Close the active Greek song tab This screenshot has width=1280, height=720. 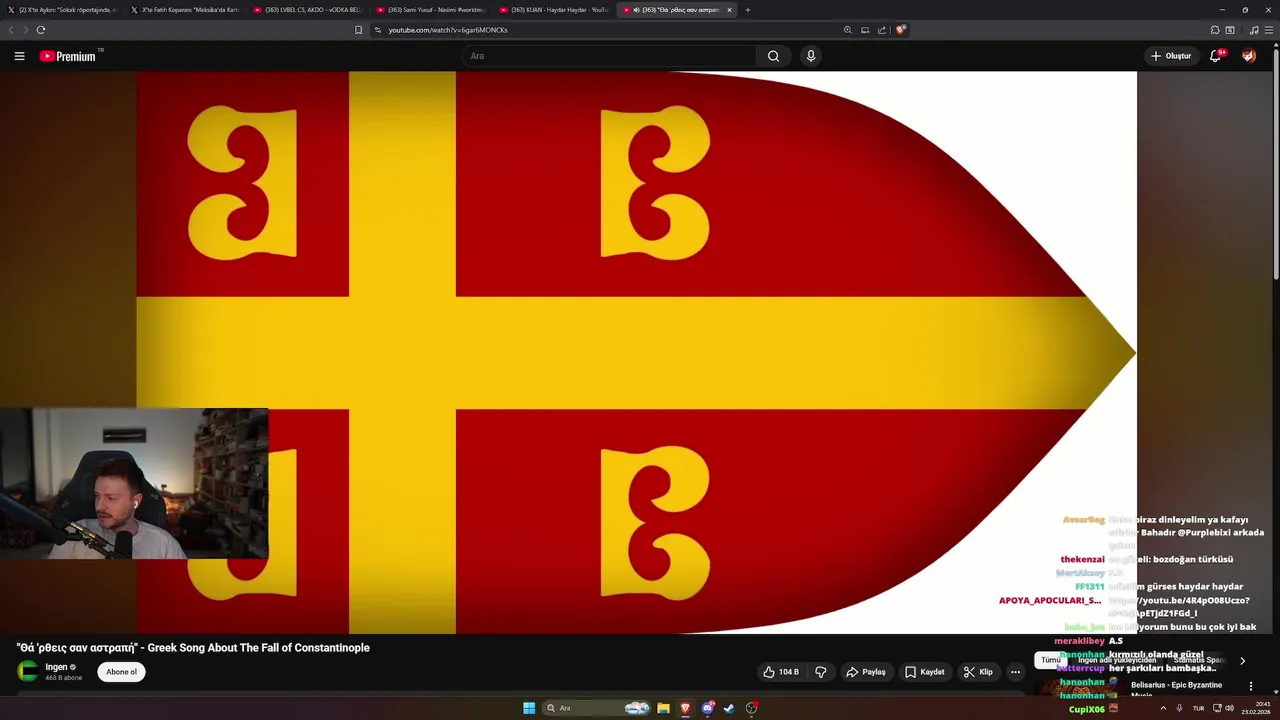pos(729,10)
